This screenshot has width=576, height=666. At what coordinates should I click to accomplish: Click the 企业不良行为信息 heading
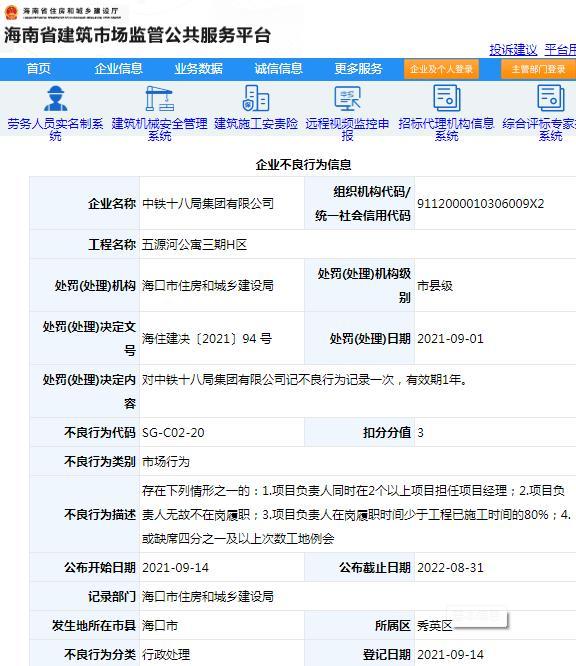[x=303, y=165]
